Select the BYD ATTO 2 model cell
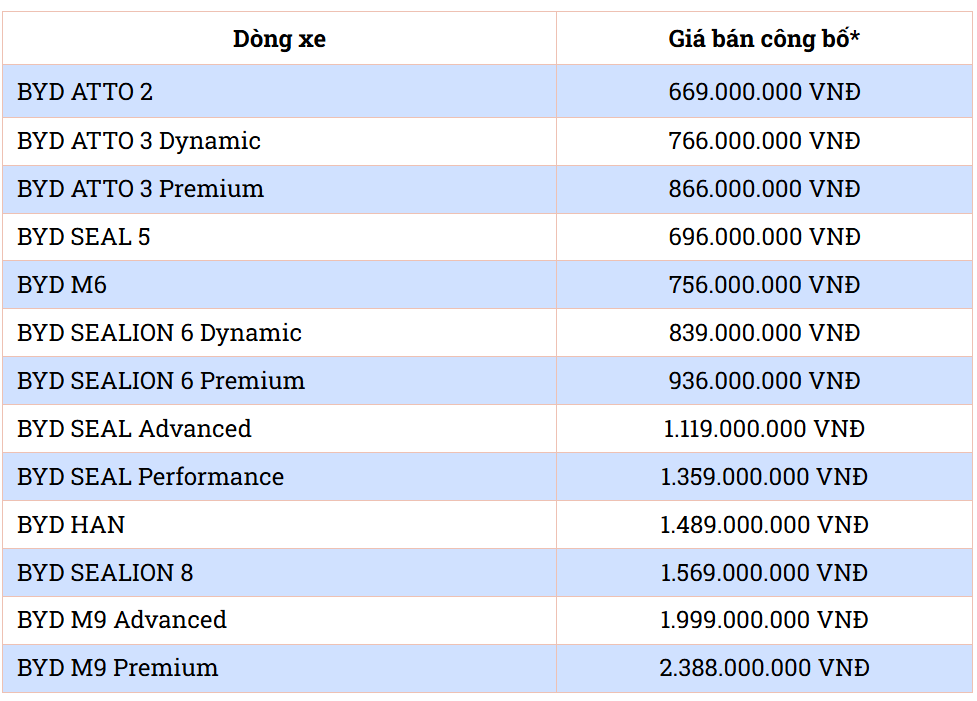977x701 pixels. point(85,92)
